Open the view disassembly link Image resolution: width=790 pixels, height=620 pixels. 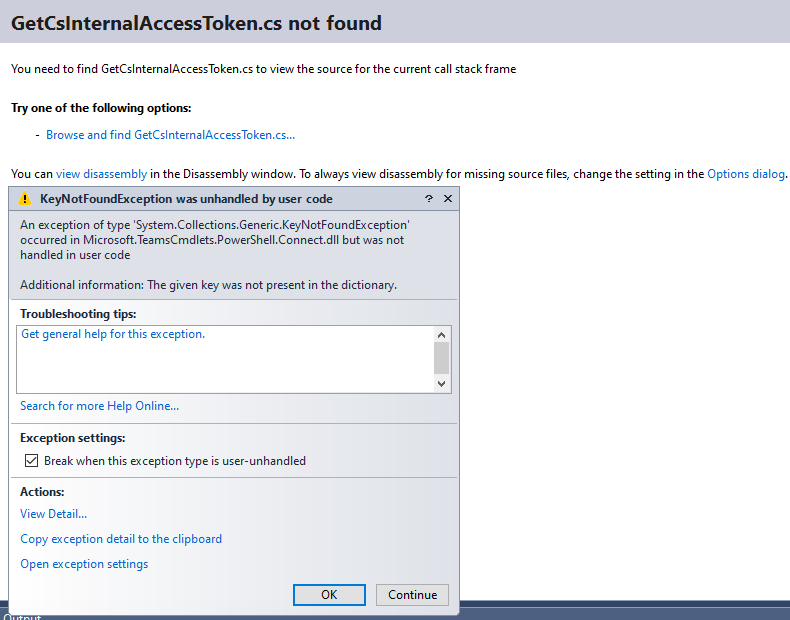(x=101, y=174)
